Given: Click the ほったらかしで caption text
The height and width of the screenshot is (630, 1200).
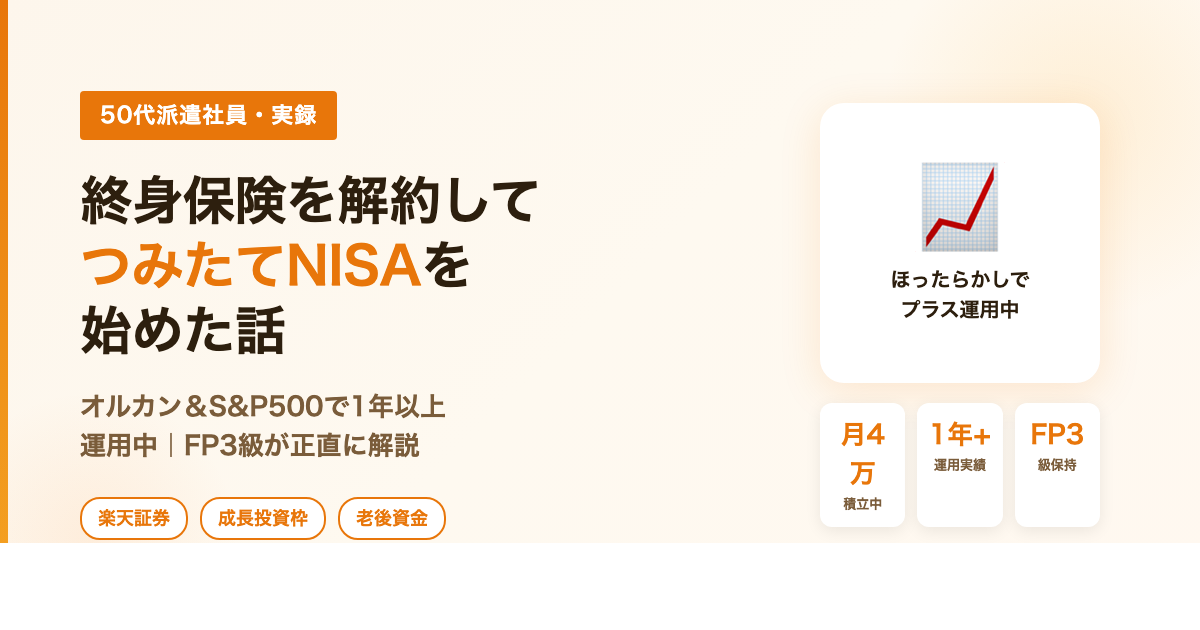Looking at the screenshot, I should tap(960, 279).
